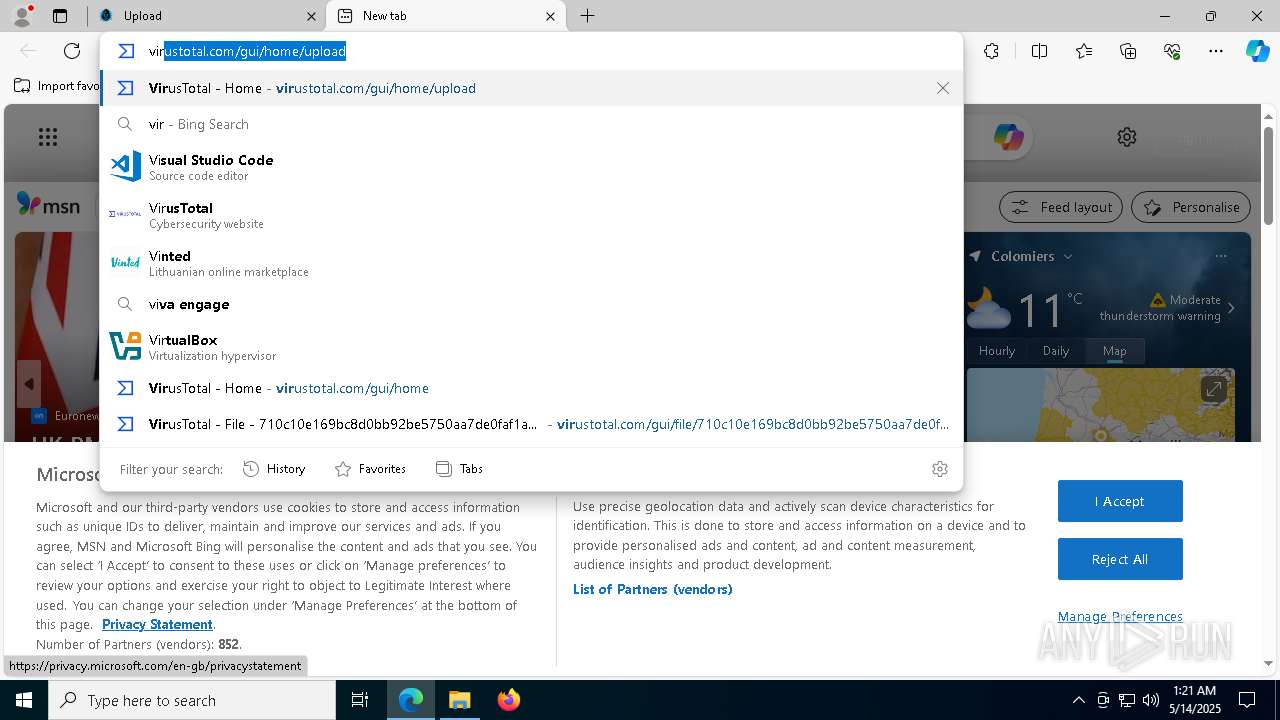Click the Personalise button
This screenshot has width=1280, height=720.
click(1191, 207)
